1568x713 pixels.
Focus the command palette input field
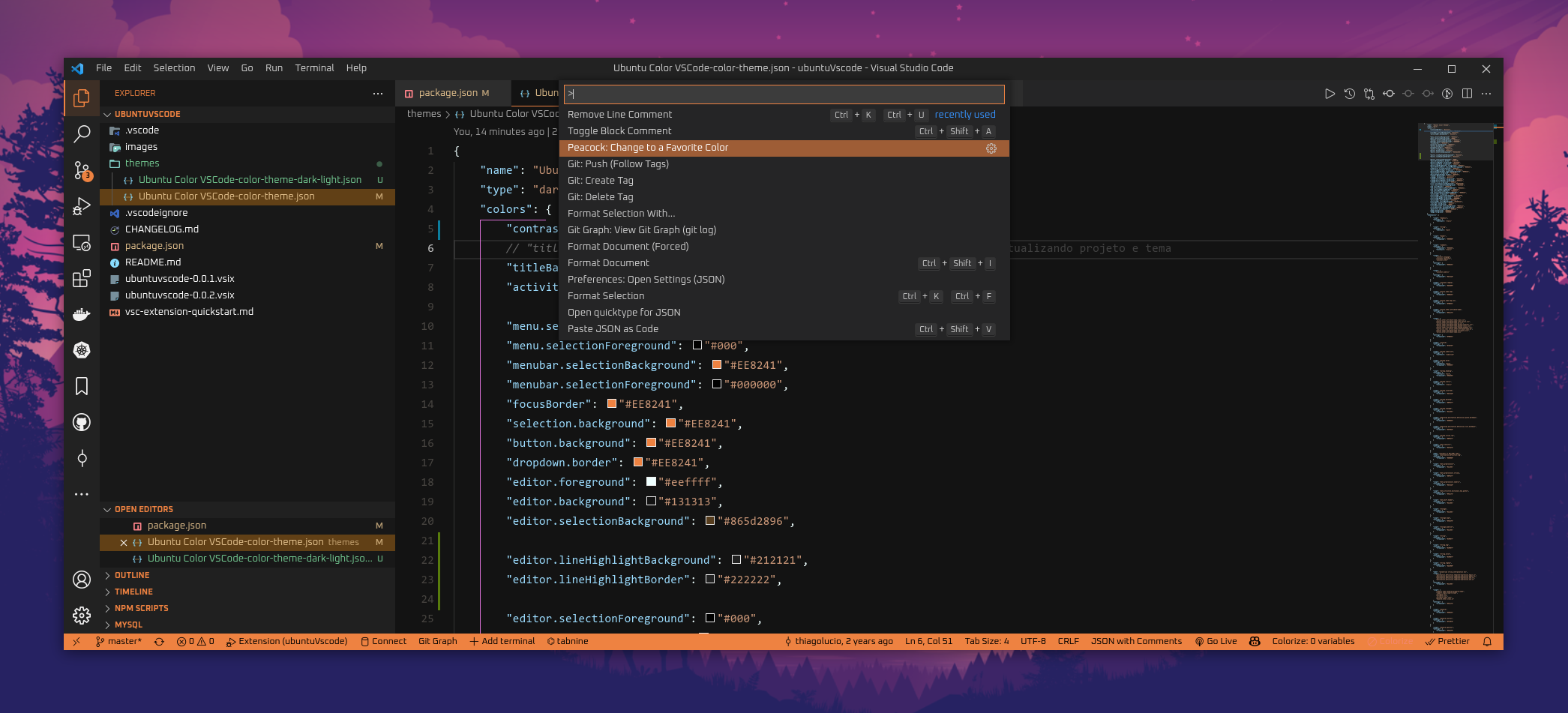click(x=784, y=94)
